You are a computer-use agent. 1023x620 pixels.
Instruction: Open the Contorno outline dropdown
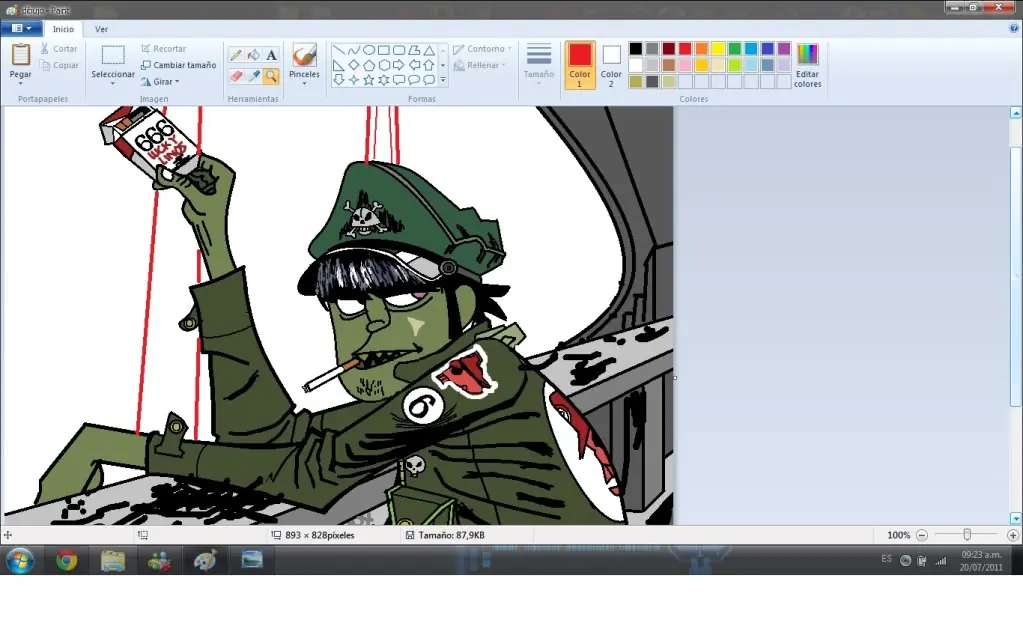pos(483,49)
